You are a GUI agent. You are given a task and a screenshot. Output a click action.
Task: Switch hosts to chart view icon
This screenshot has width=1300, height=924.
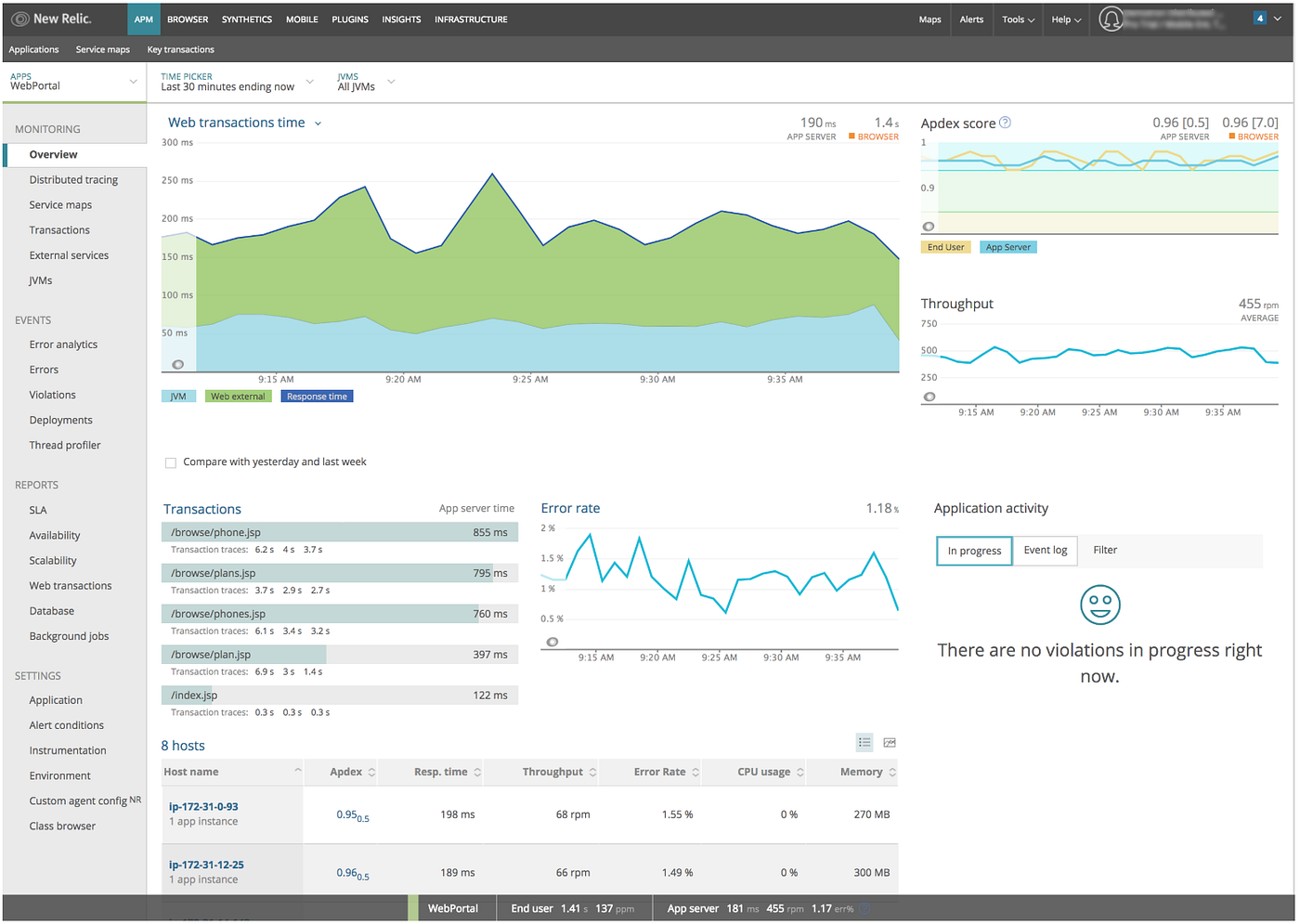click(x=890, y=742)
